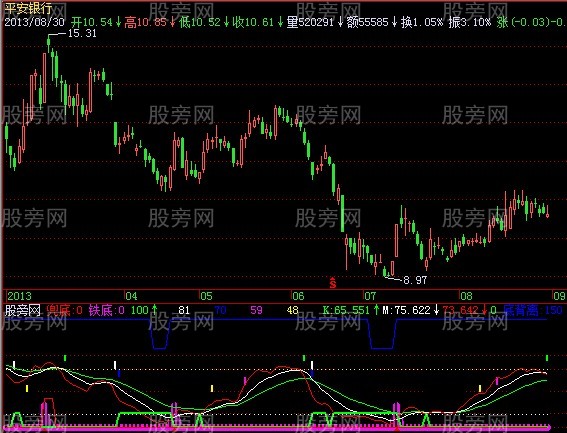Screen dimensions: 567x433
Task: Click the stock name 平安银行
Action: [x=28, y=8]
